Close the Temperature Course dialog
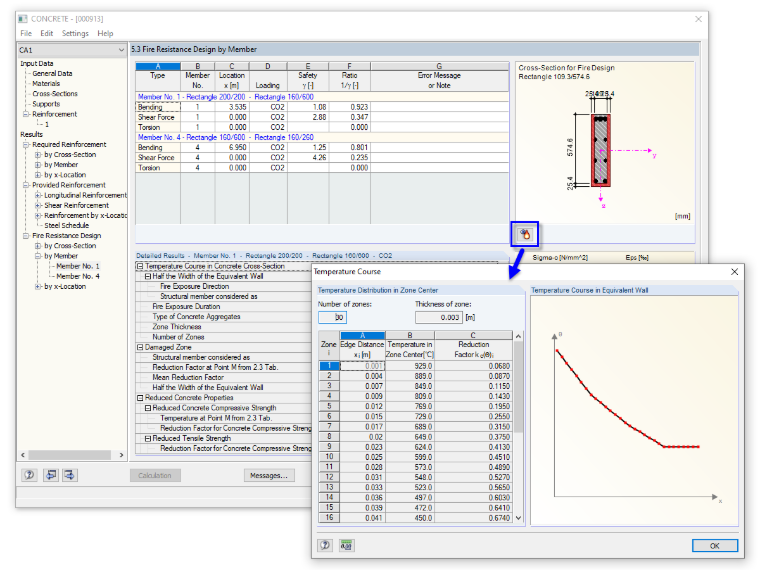The width and height of the screenshot is (760, 570). [734, 271]
